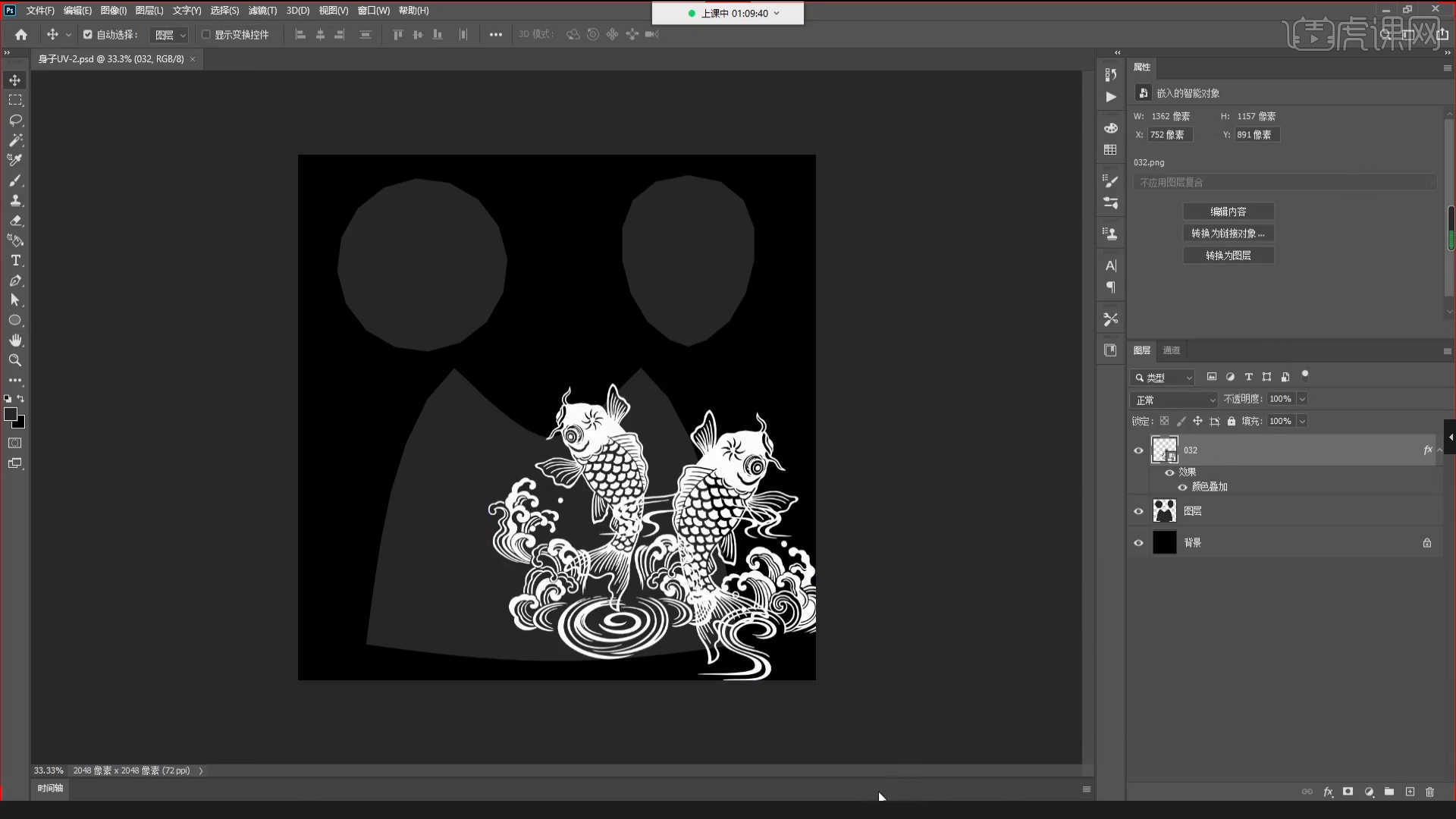Open the 滤镜(T) menu
This screenshot has width=1456, height=819.
pyautogui.click(x=262, y=11)
